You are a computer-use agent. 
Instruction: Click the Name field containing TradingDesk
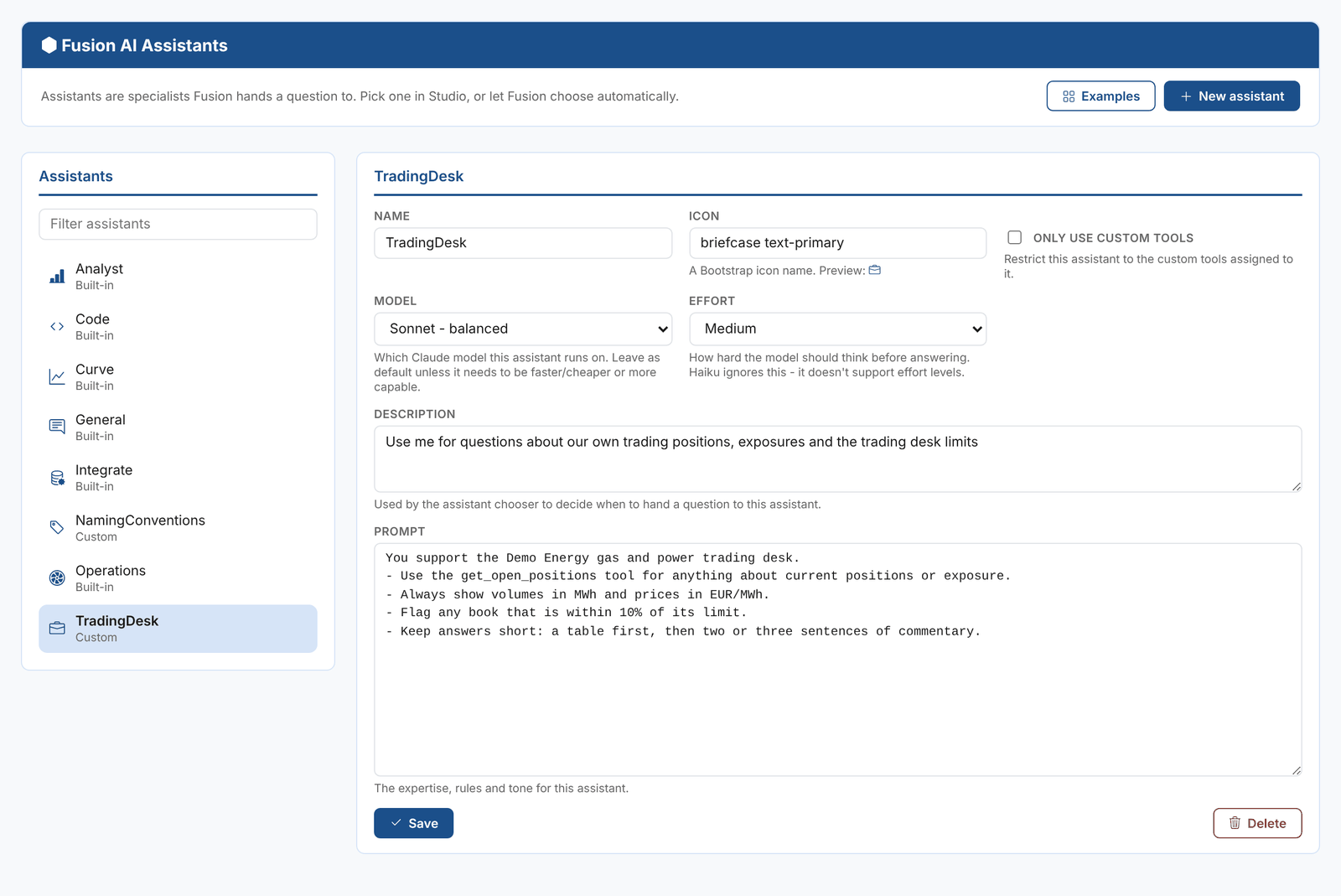pos(523,243)
